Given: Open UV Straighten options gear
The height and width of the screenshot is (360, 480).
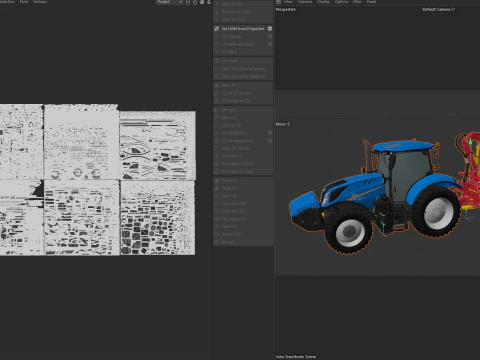Looking at the screenshot, I should point(270,133).
